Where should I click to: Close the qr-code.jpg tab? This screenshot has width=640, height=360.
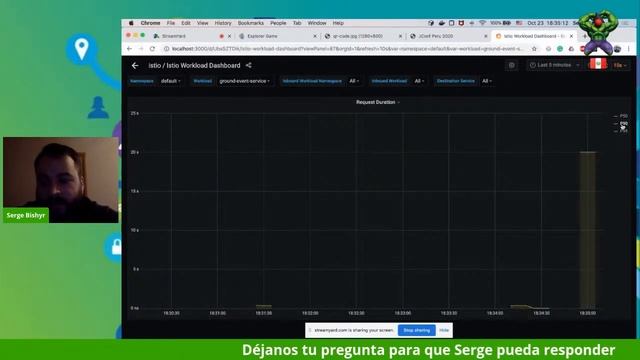tap(400, 36)
